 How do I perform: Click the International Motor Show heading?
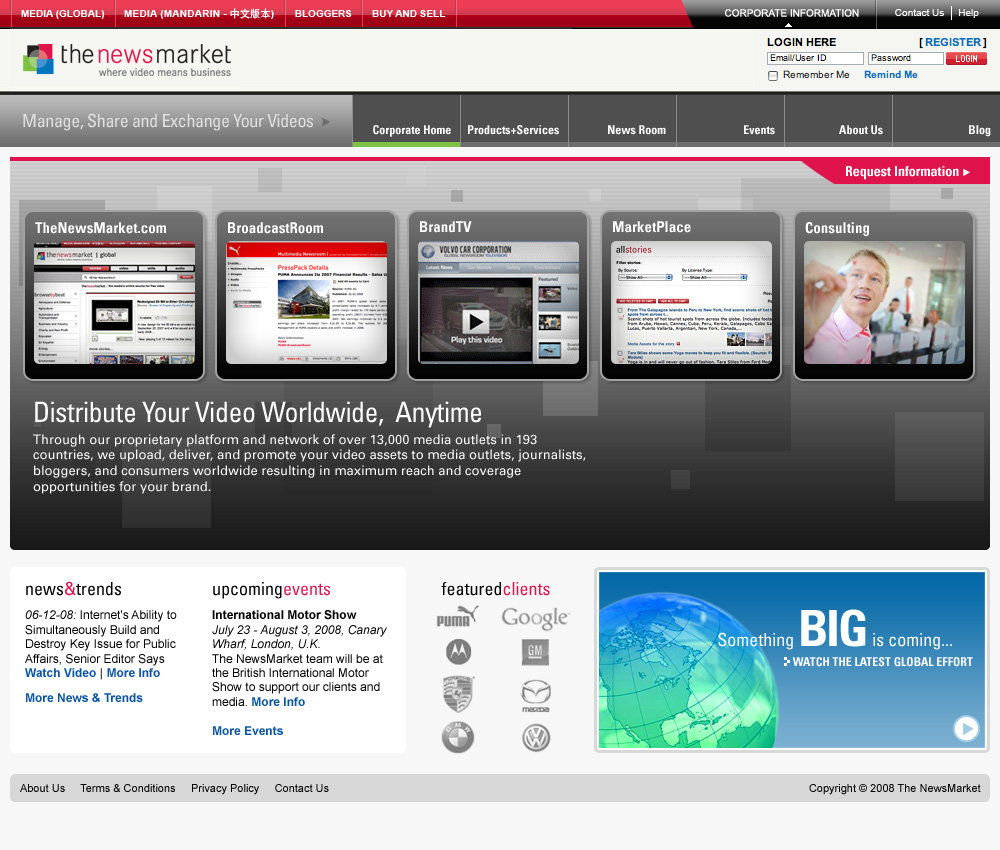tap(284, 615)
